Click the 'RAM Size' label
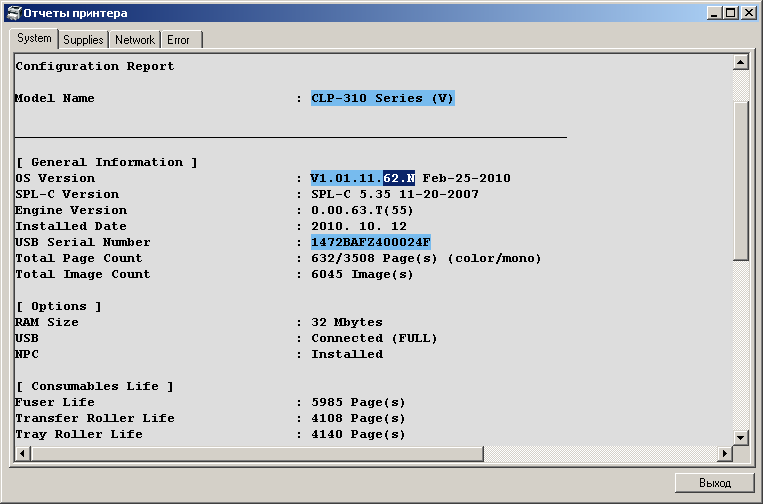The image size is (763, 504). click(x=47, y=322)
